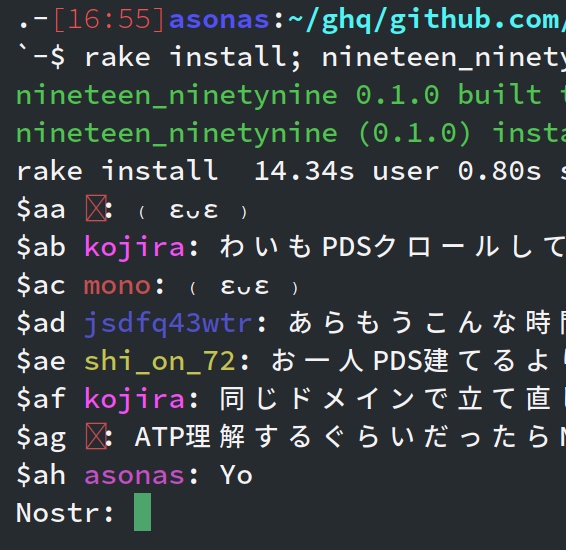The height and width of the screenshot is (550, 566).
Task: Click the missing-glyph box icon on $ag line
Action: pyautogui.click(x=96, y=436)
